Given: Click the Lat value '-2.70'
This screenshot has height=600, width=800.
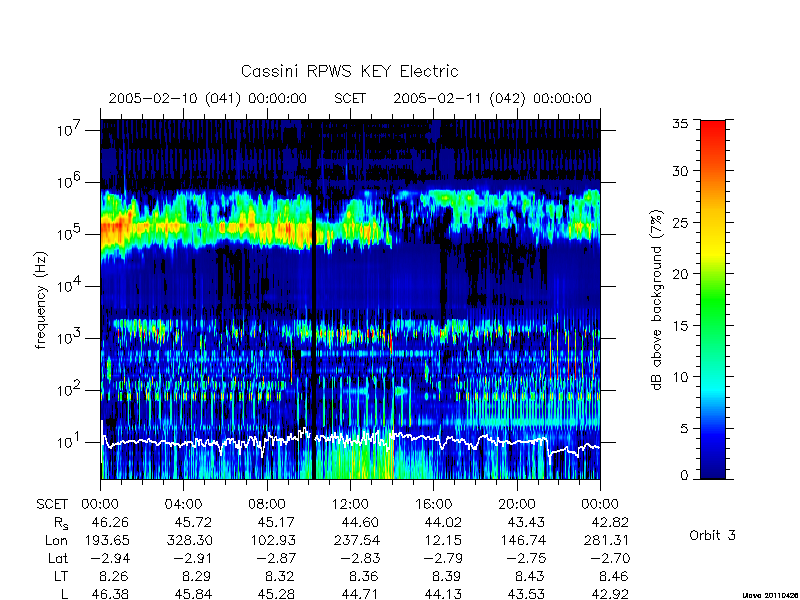Looking at the screenshot, I should [609, 558].
